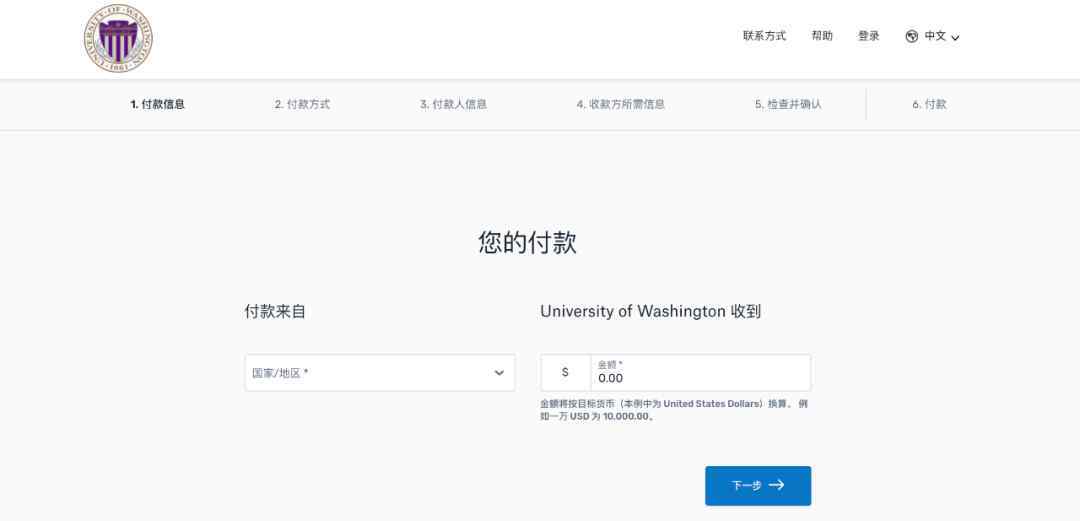Select step 1. 付款信息
Image resolution: width=1080 pixels, height=521 pixels.
157,104
